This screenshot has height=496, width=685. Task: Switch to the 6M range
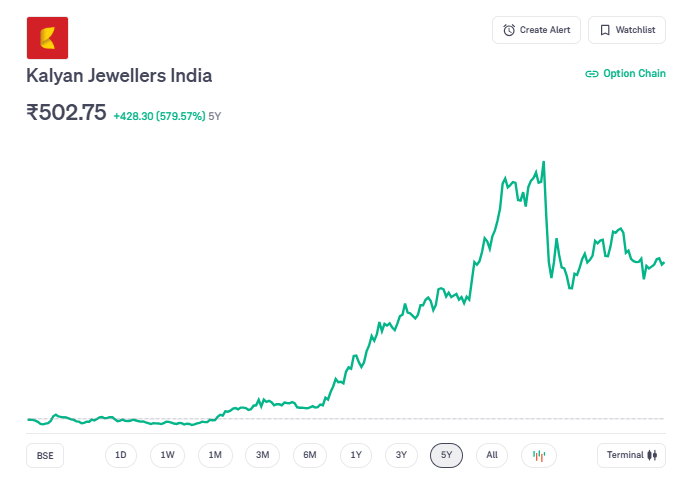tap(310, 455)
